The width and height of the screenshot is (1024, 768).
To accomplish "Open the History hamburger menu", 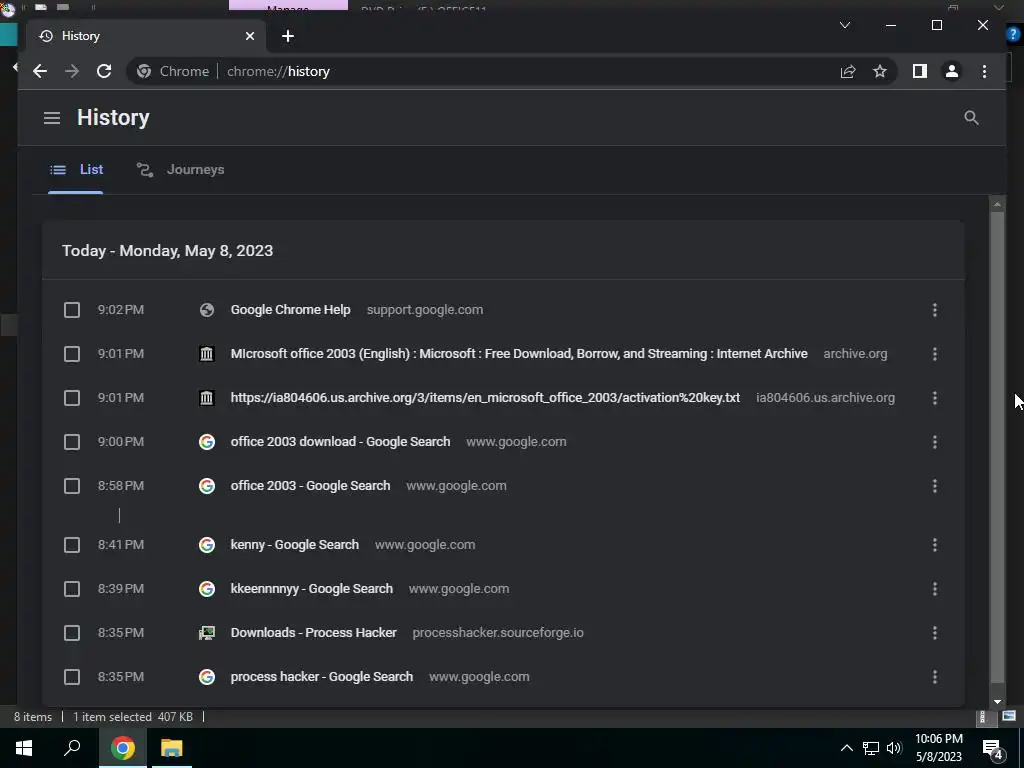I will click(x=52, y=118).
